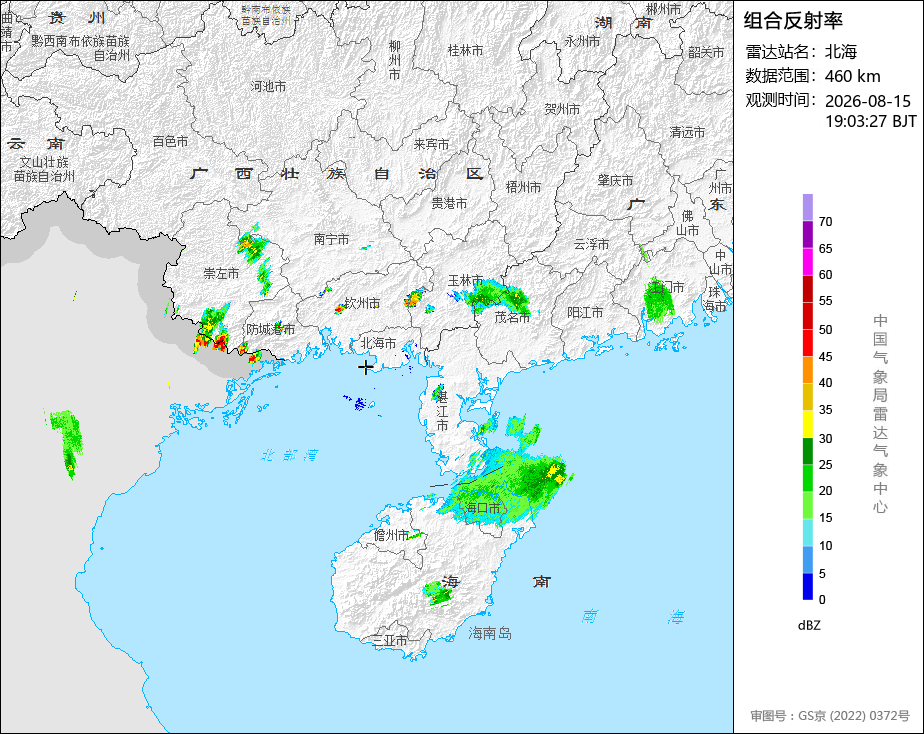Click the yellow 30 dBZ legend swatch
Screen dimensions: 924x734
tap(807, 424)
